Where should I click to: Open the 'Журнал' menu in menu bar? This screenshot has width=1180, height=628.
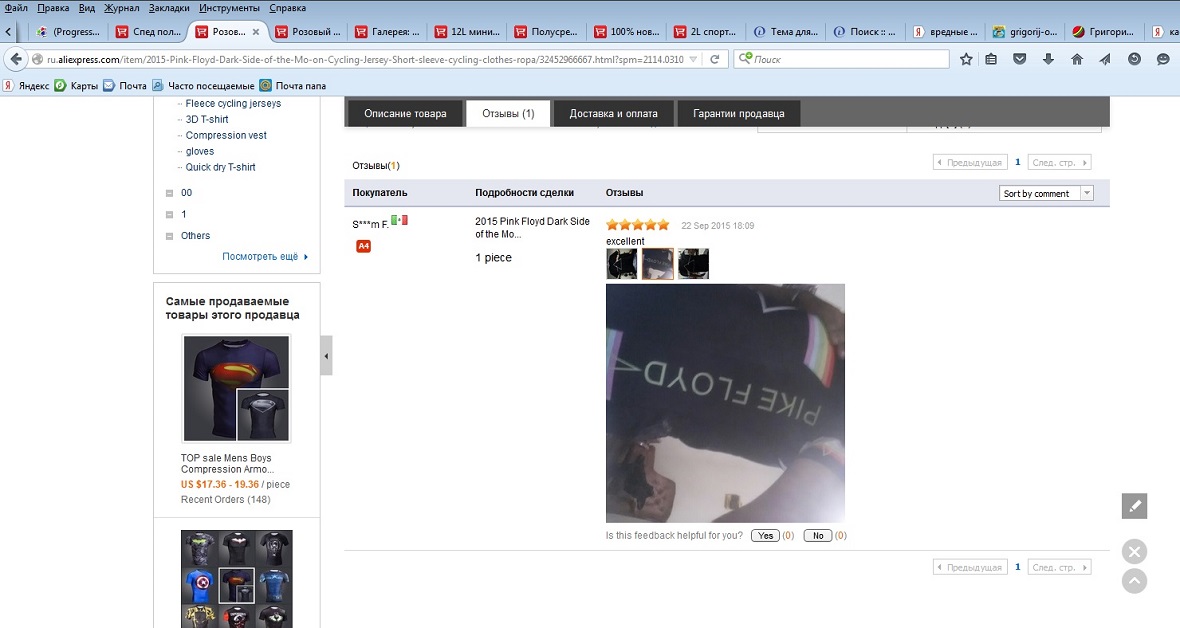point(122,7)
